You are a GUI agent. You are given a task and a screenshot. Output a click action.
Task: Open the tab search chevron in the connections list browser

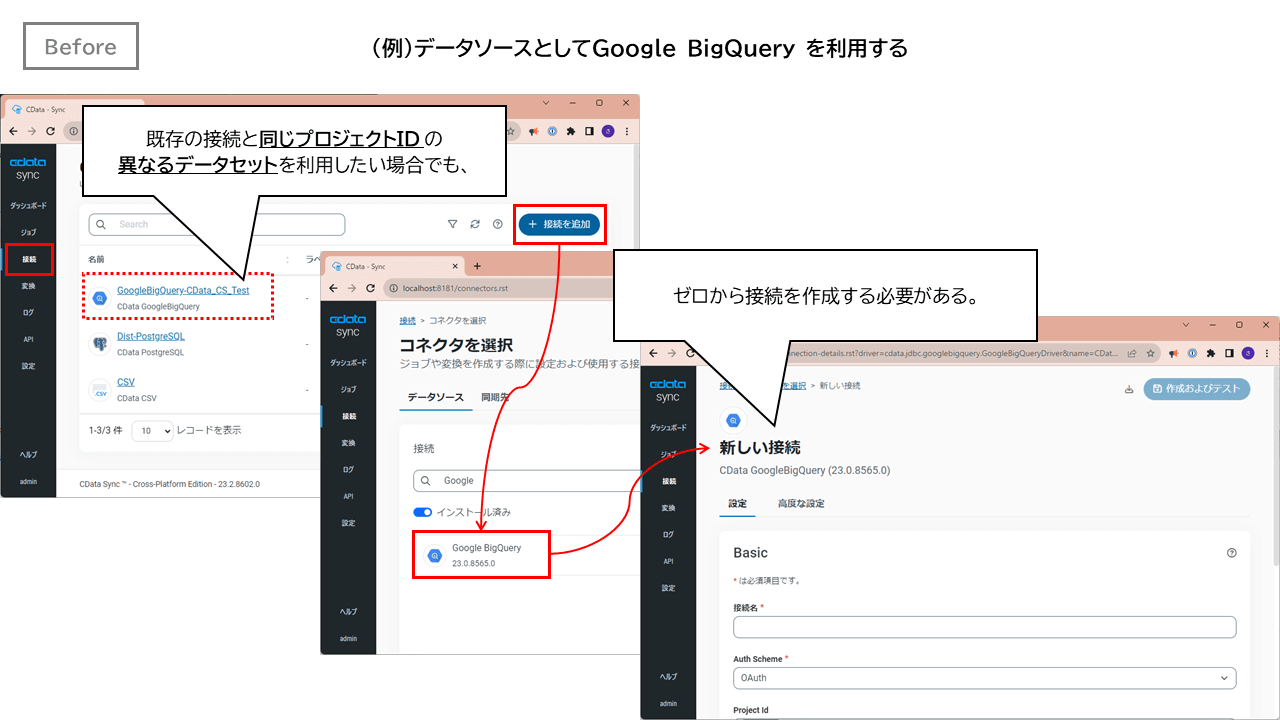pos(547,103)
